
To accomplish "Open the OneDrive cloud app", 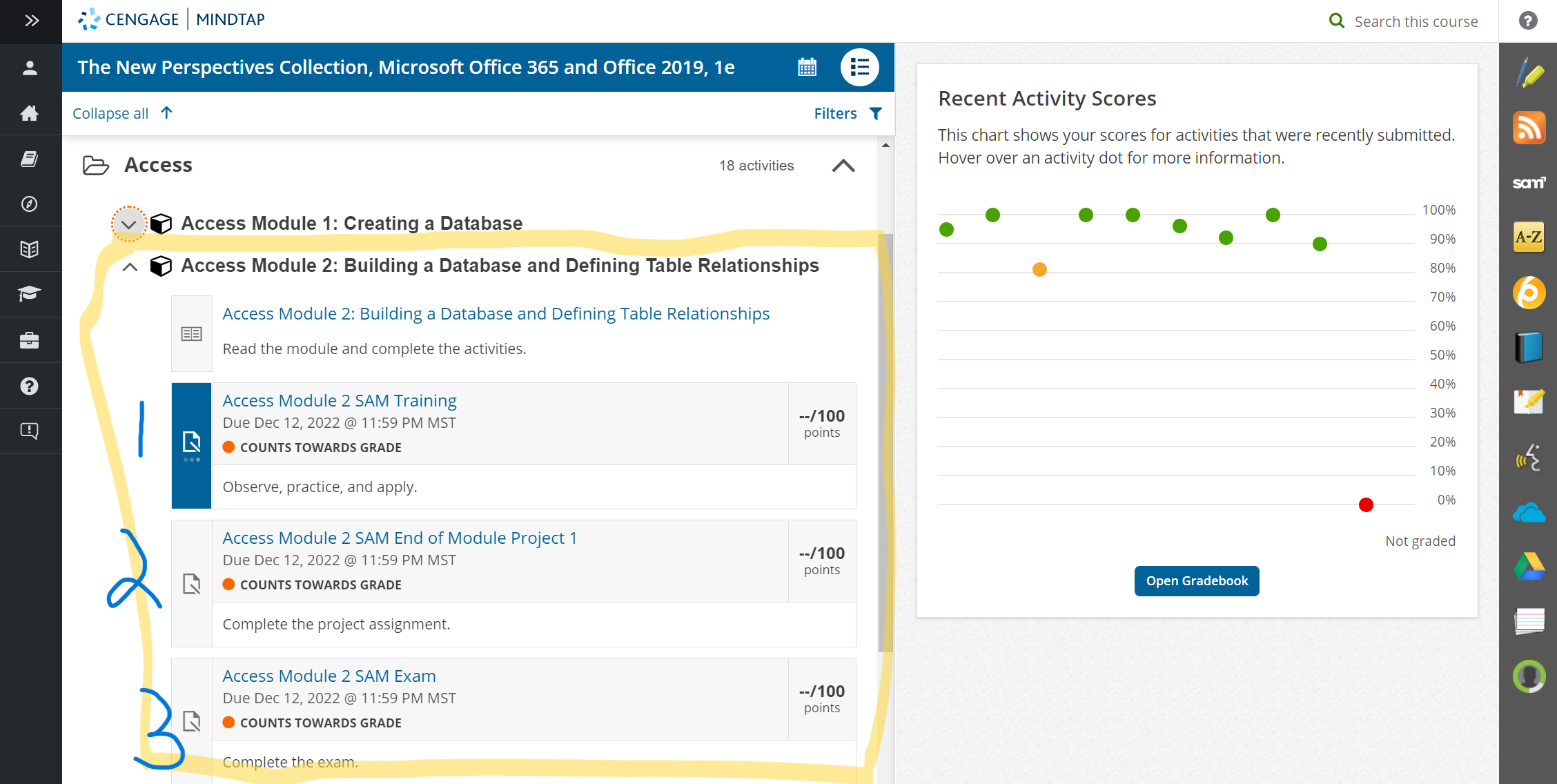I will (1529, 513).
